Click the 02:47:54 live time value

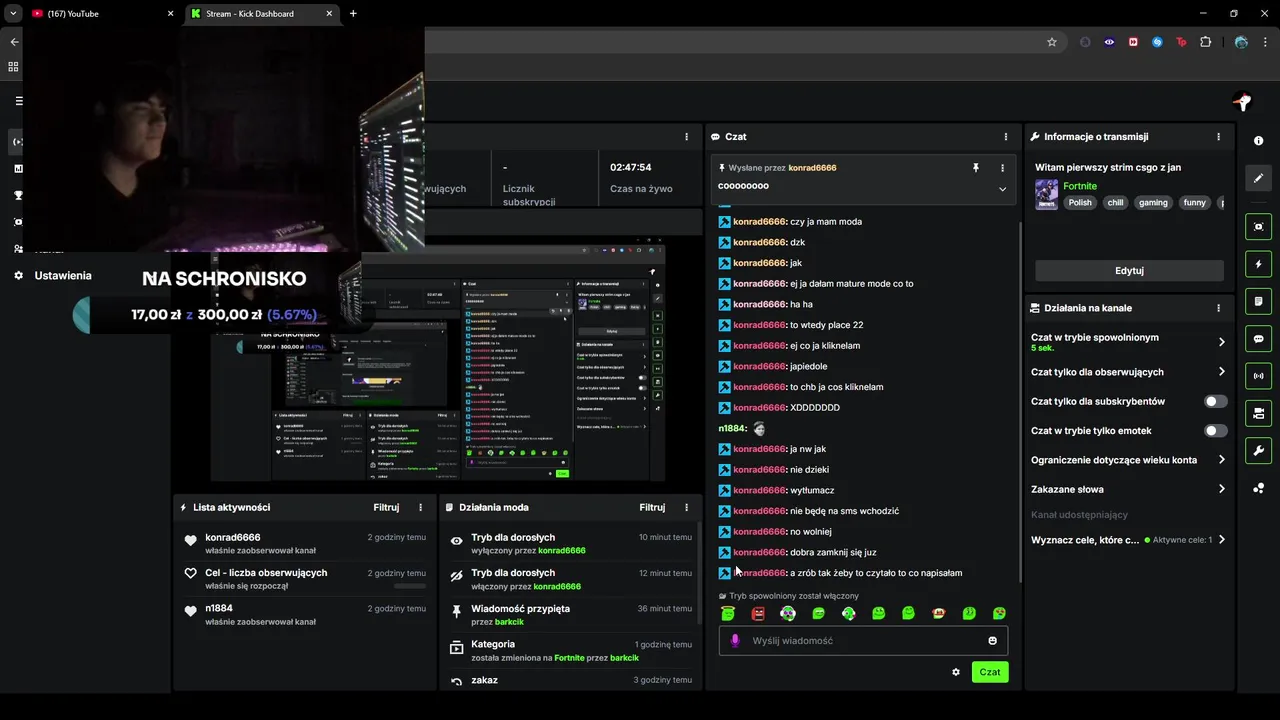631,168
